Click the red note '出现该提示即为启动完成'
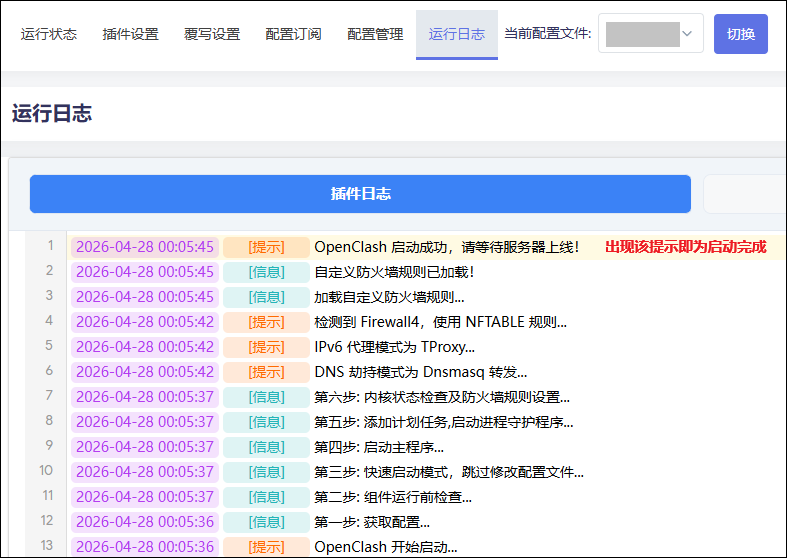This screenshot has height=558, width=787. (686, 247)
